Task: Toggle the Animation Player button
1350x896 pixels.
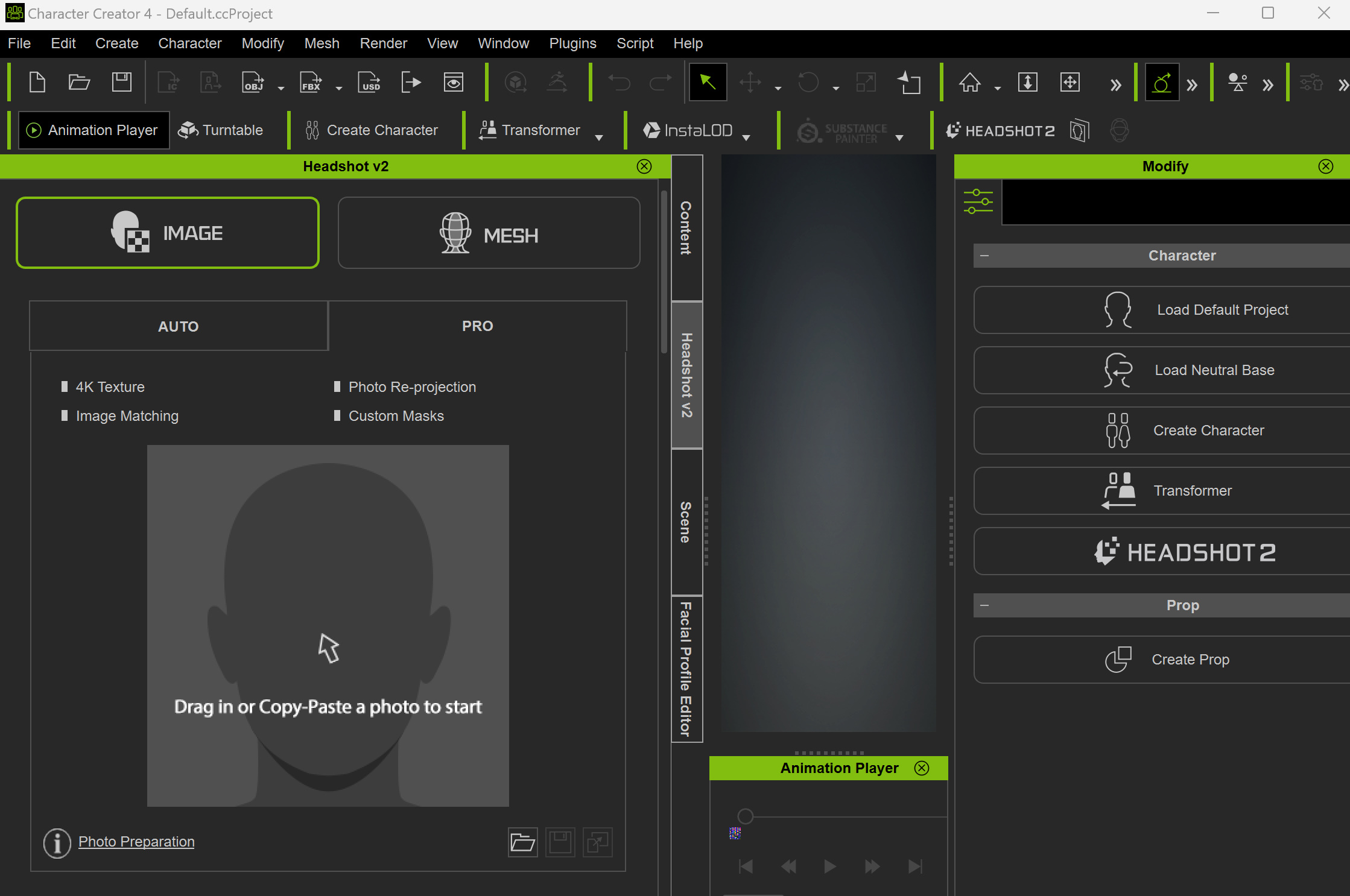Action: pyautogui.click(x=94, y=130)
